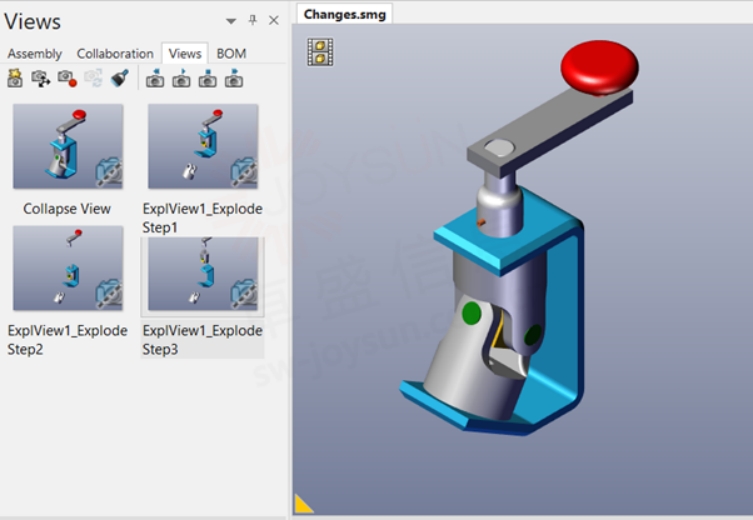Click the green pin on the model
The width and height of the screenshot is (753, 520).
472,313
